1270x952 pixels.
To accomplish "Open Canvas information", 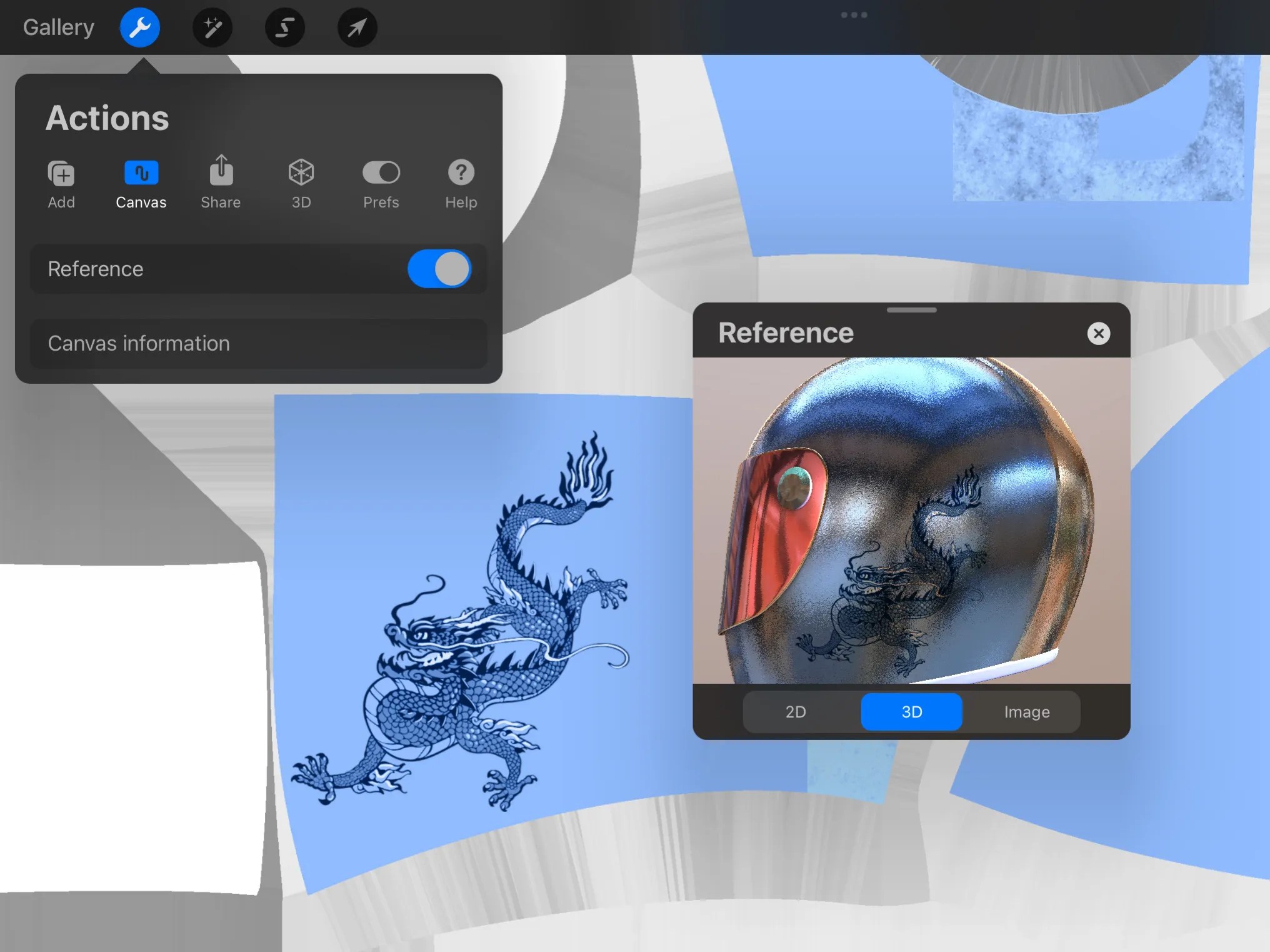I will 258,344.
